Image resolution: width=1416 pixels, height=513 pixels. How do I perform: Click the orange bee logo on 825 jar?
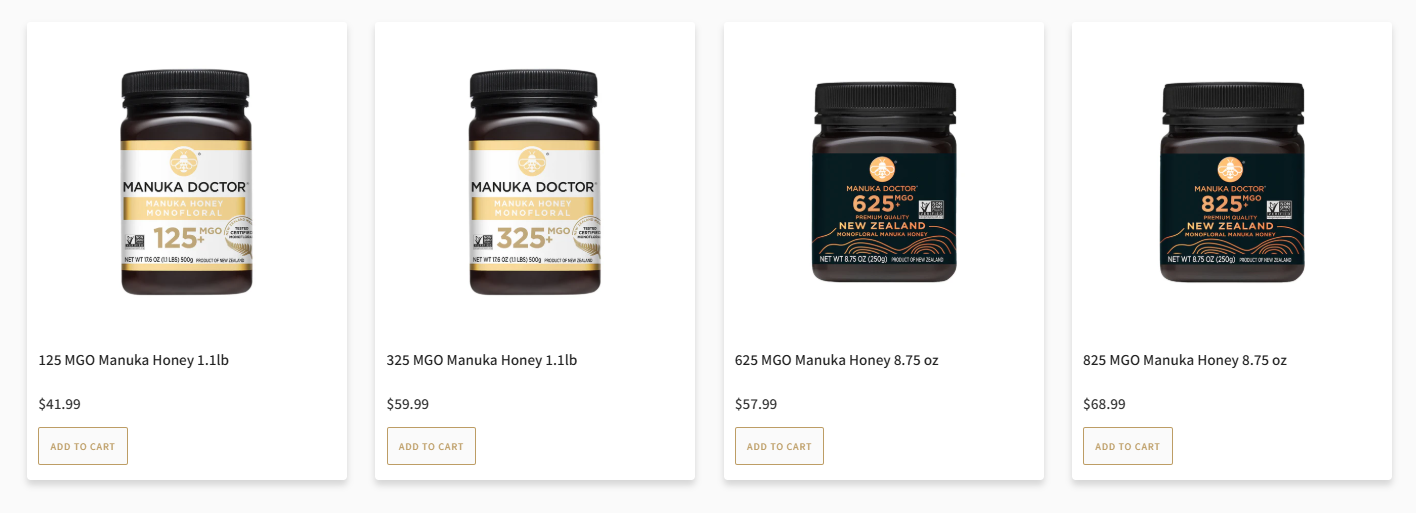[x=1230, y=170]
